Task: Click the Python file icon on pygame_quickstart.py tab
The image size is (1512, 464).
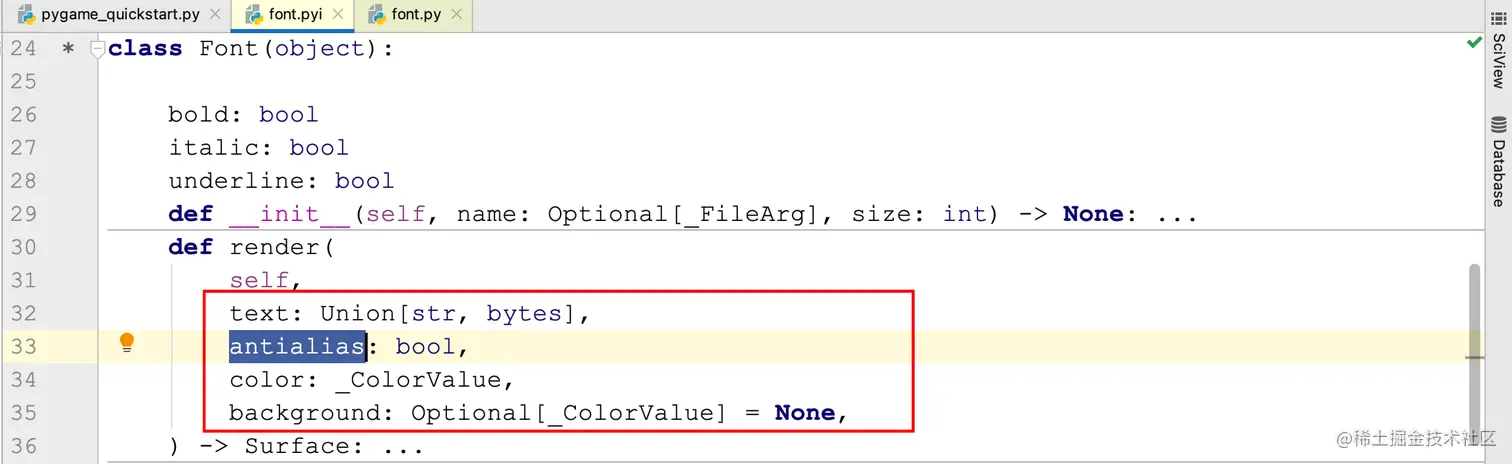Action: point(25,15)
